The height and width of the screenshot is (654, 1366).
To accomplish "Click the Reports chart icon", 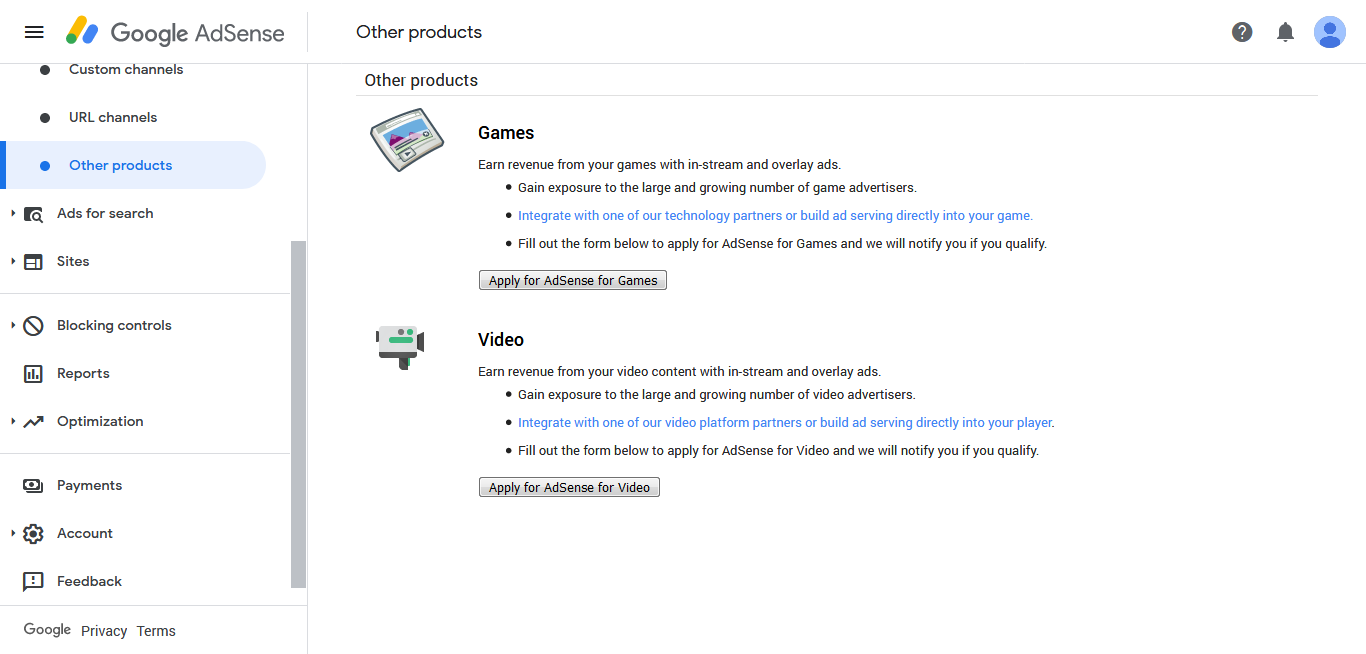I will tap(33, 373).
